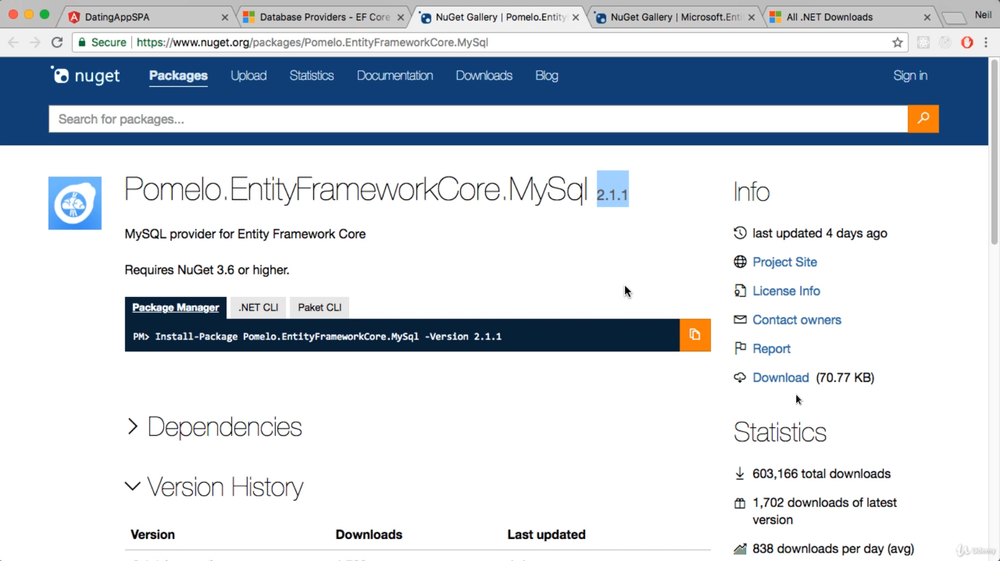Collapse the Version History section
The height and width of the screenshot is (561, 1000).
click(215, 487)
